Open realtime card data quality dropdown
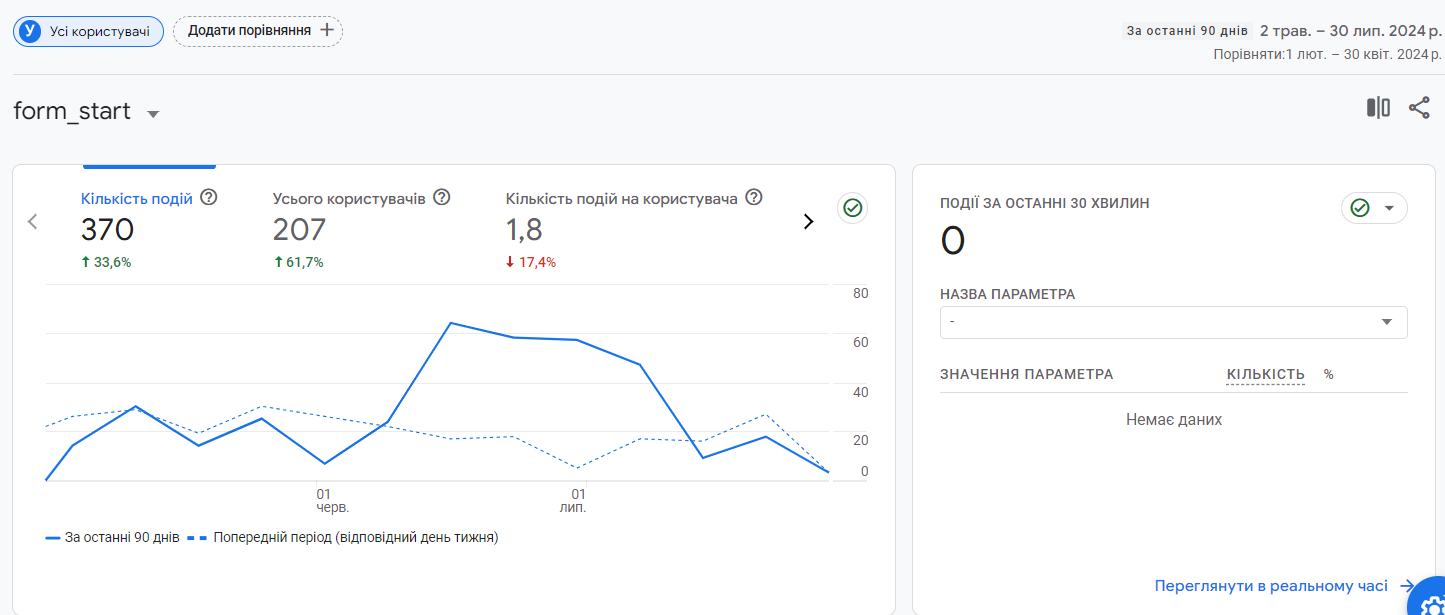This screenshot has width=1445, height=615. (x=1373, y=208)
